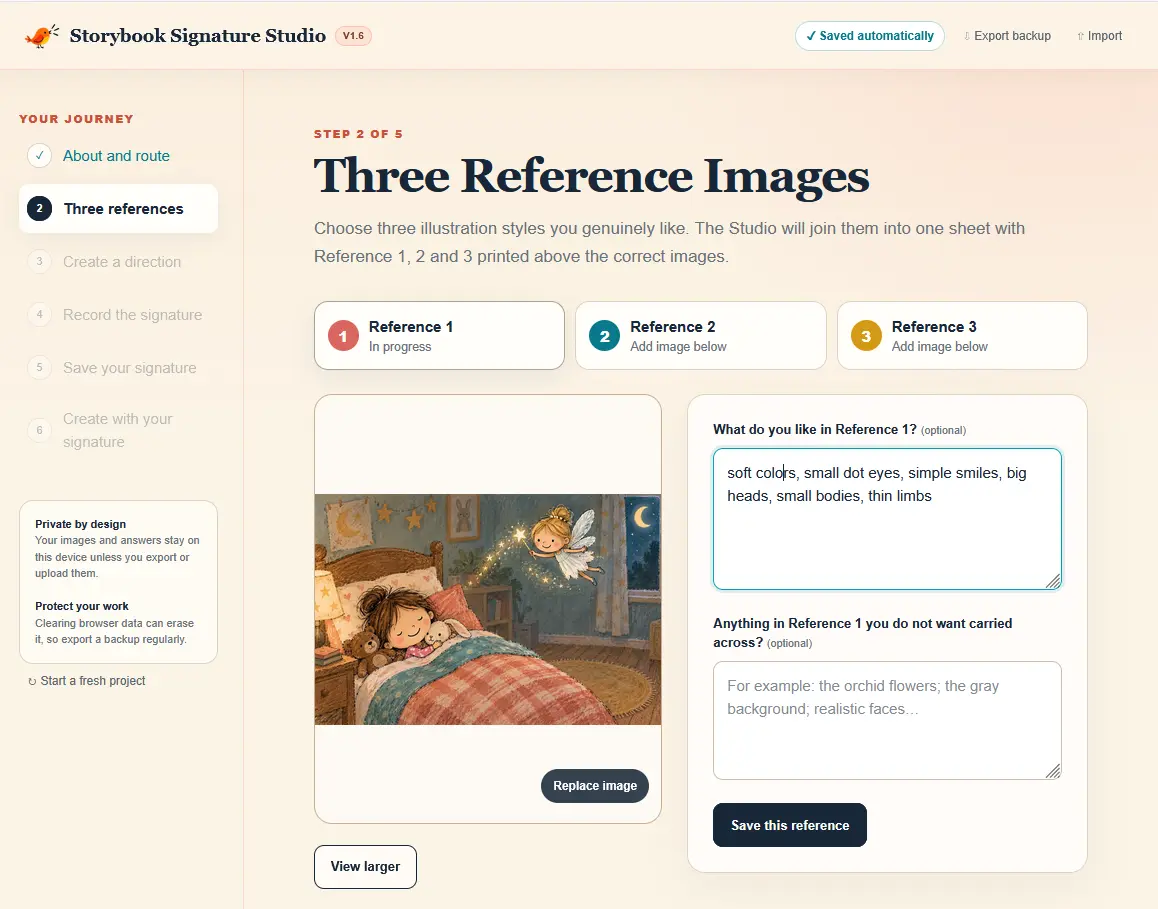View the reference image larger
Viewport: 1158px width, 909px height.
coord(365,867)
